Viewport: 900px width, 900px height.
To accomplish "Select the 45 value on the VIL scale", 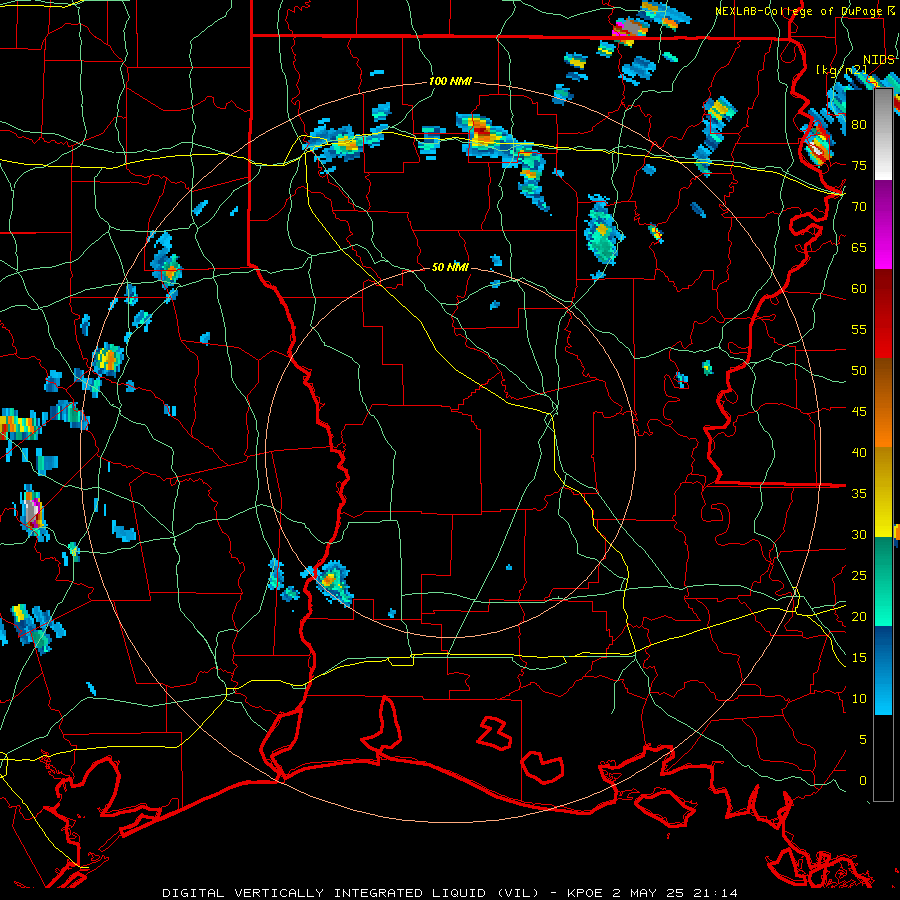I will [x=859, y=412].
